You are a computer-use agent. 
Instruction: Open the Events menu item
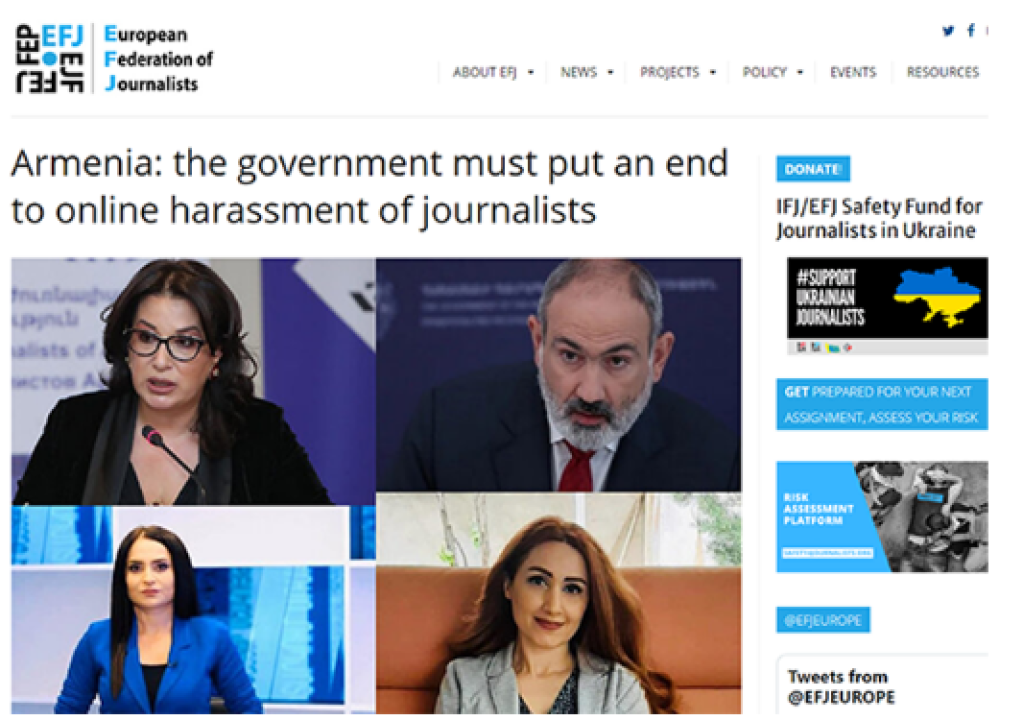tap(853, 72)
